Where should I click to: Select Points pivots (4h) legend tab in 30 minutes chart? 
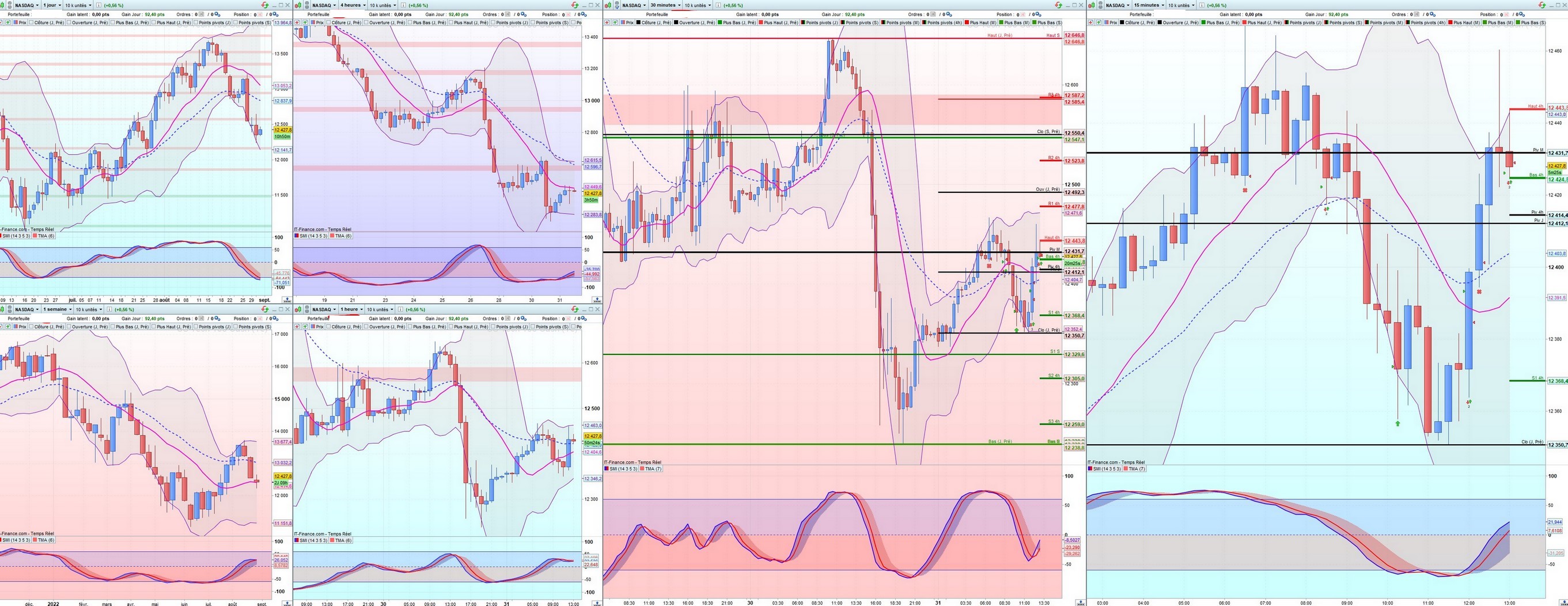point(942,22)
